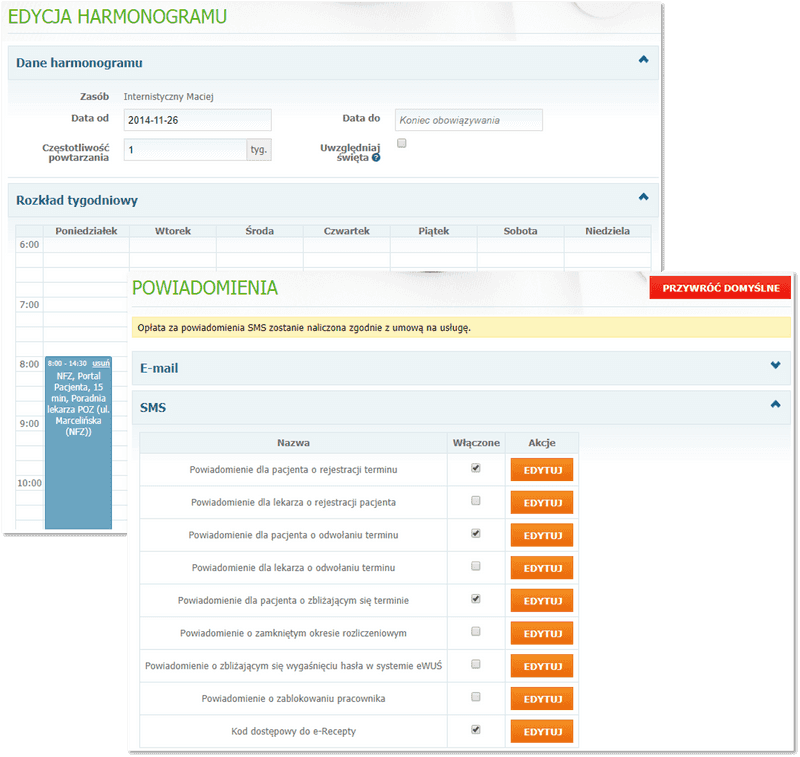Screen dimensions: 800x757
Task: Enable SMS for lekarza o odwołaniu terminu
Action: coord(476,566)
